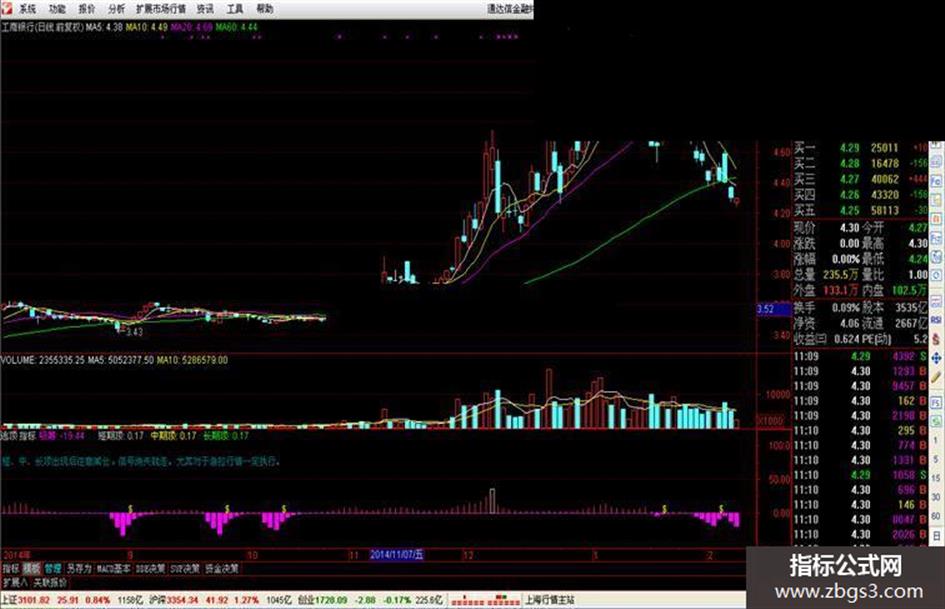The height and width of the screenshot is (609, 945).
Task: Open the 功能 menu
Action: tap(57, 9)
